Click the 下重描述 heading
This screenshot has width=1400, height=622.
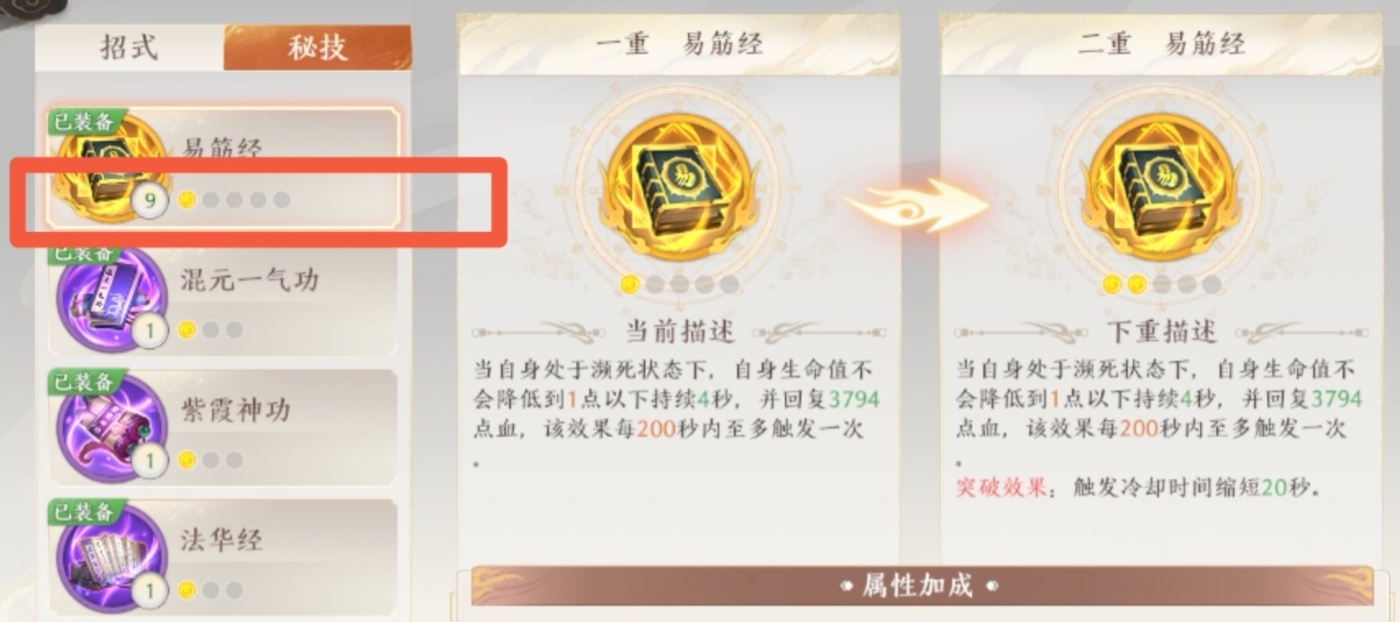(1161, 332)
